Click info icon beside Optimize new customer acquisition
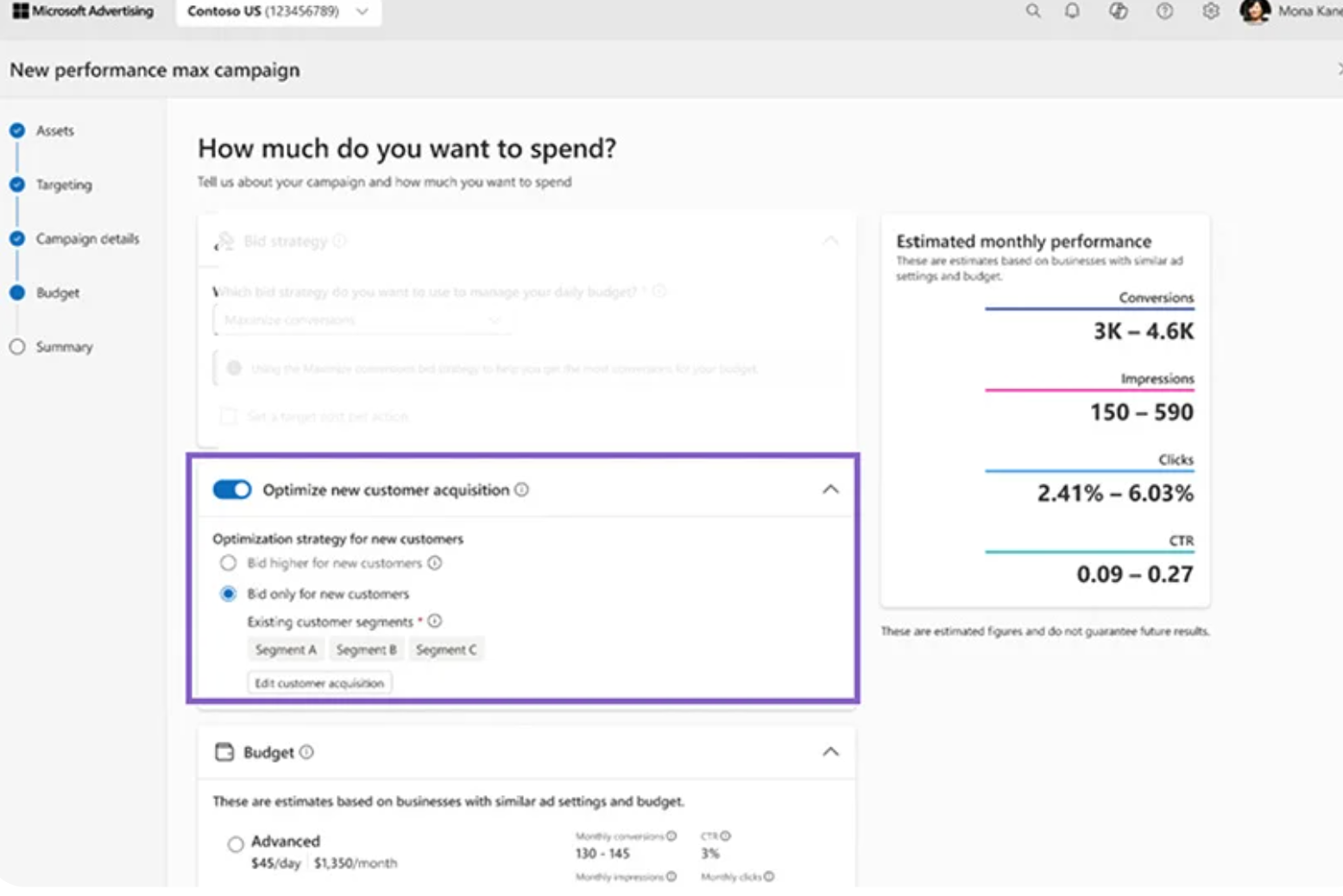Image resolution: width=1343 pixels, height=896 pixels. tap(521, 489)
